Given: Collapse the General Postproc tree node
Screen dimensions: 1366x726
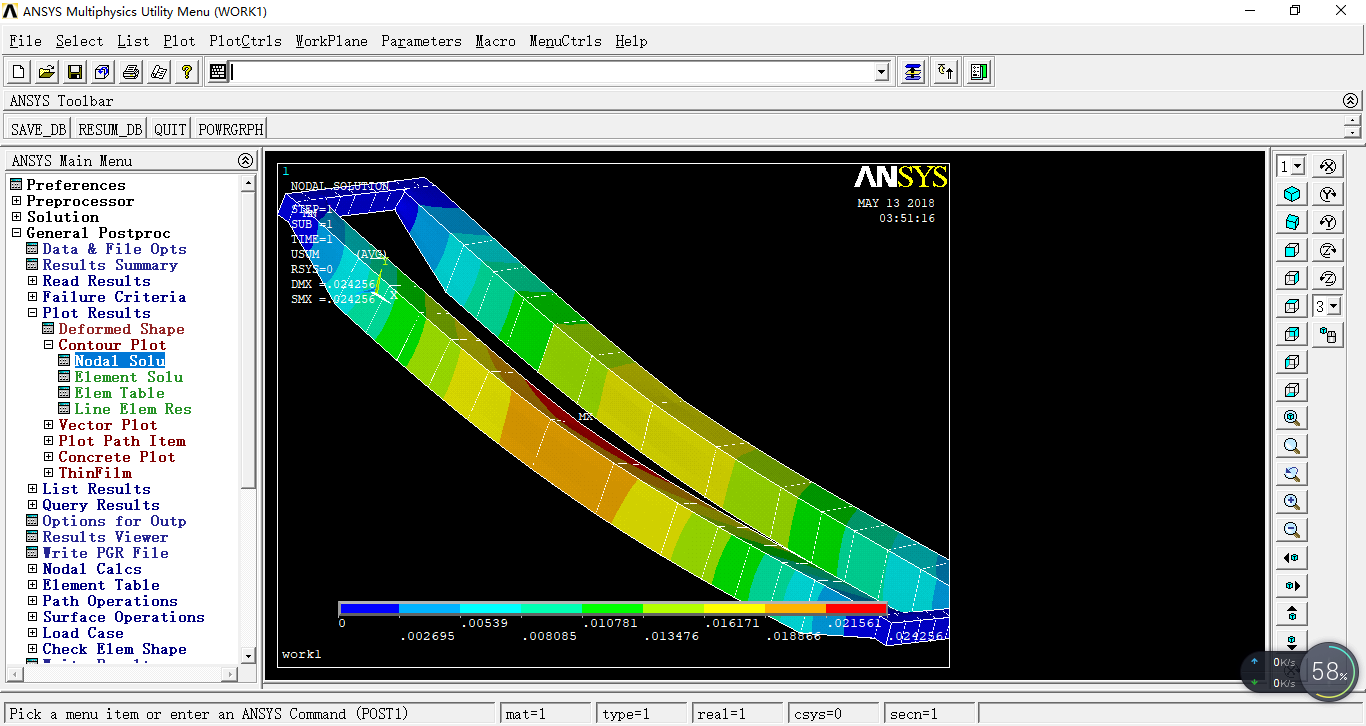Looking at the screenshot, I should (x=16, y=233).
